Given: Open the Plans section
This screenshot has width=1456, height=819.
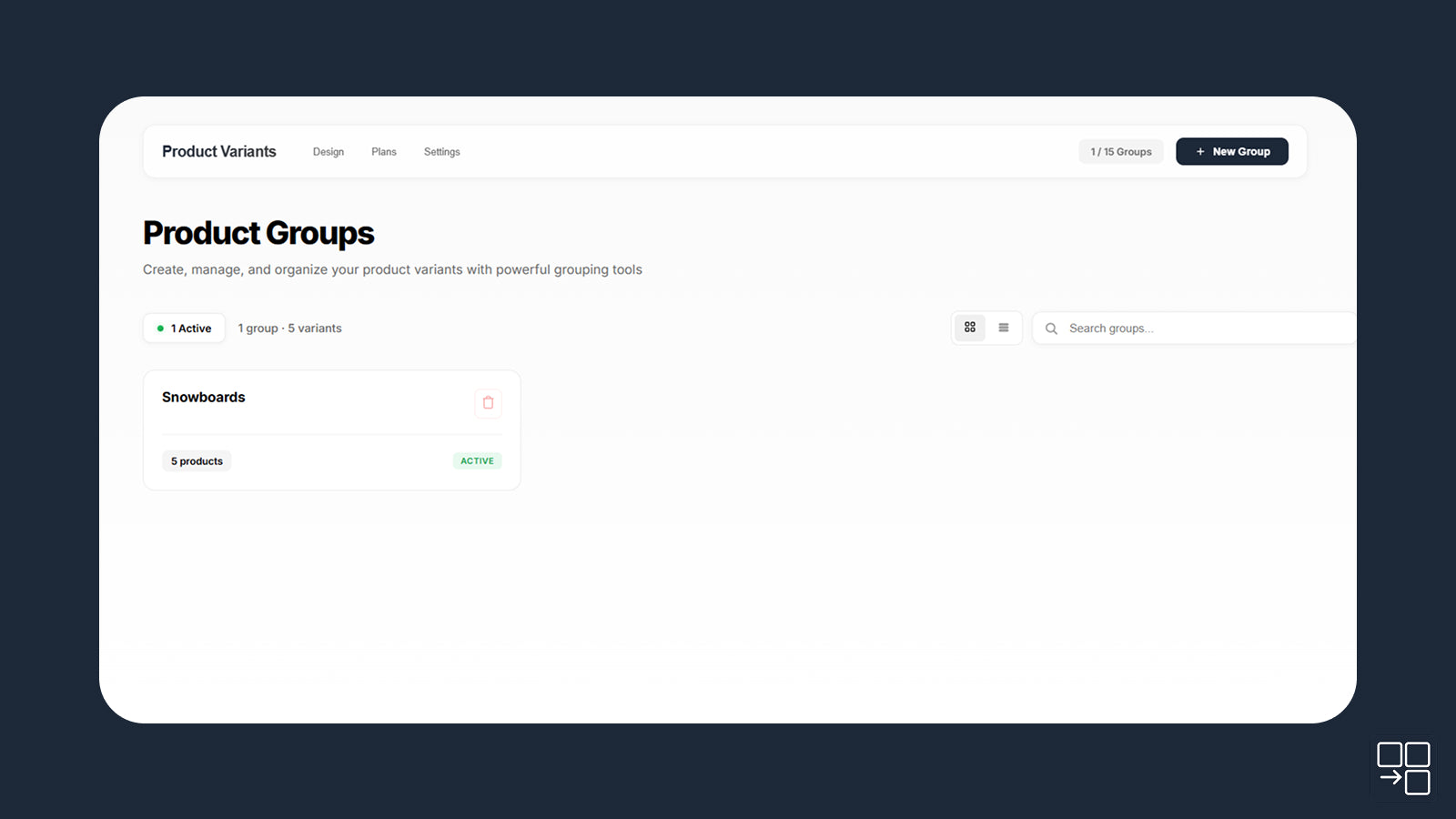Looking at the screenshot, I should click(x=383, y=152).
